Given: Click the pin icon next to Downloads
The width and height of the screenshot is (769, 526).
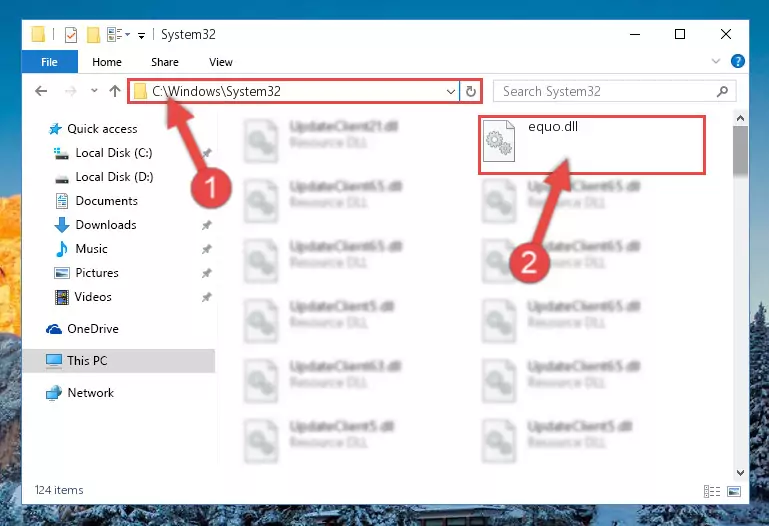Looking at the screenshot, I should 206,225.
